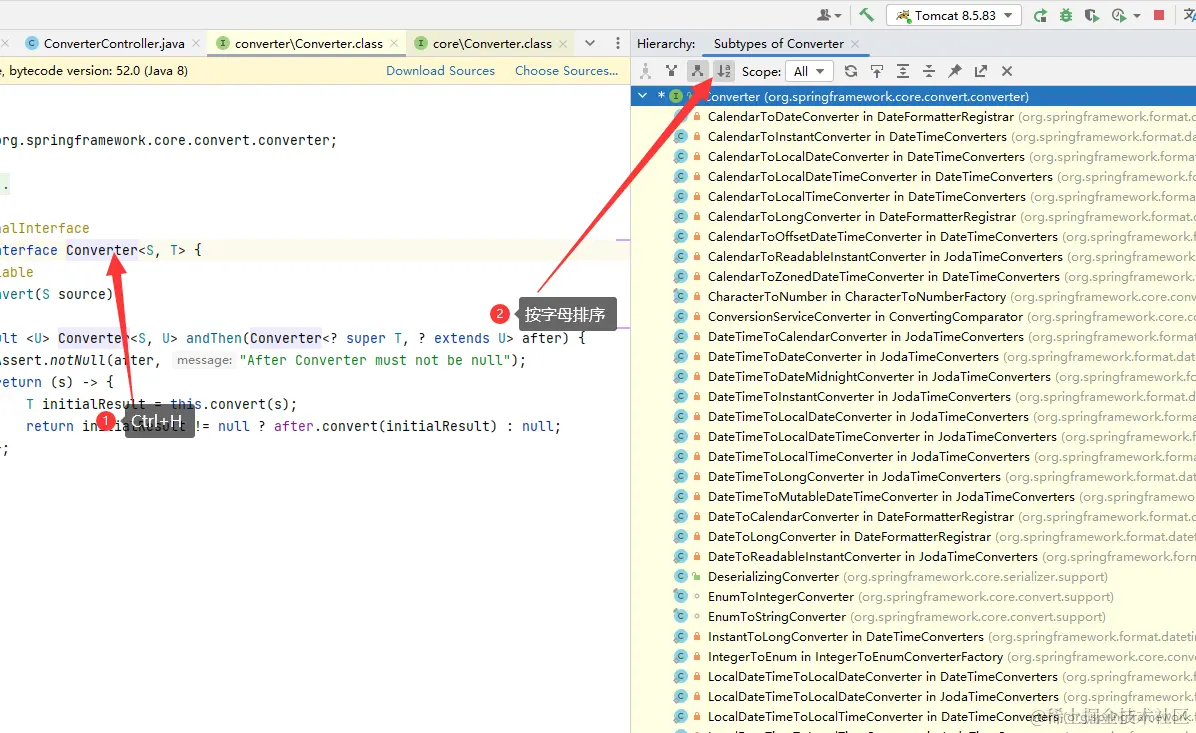Start debugging with the bug icon
The image size is (1196, 733).
[1066, 15]
